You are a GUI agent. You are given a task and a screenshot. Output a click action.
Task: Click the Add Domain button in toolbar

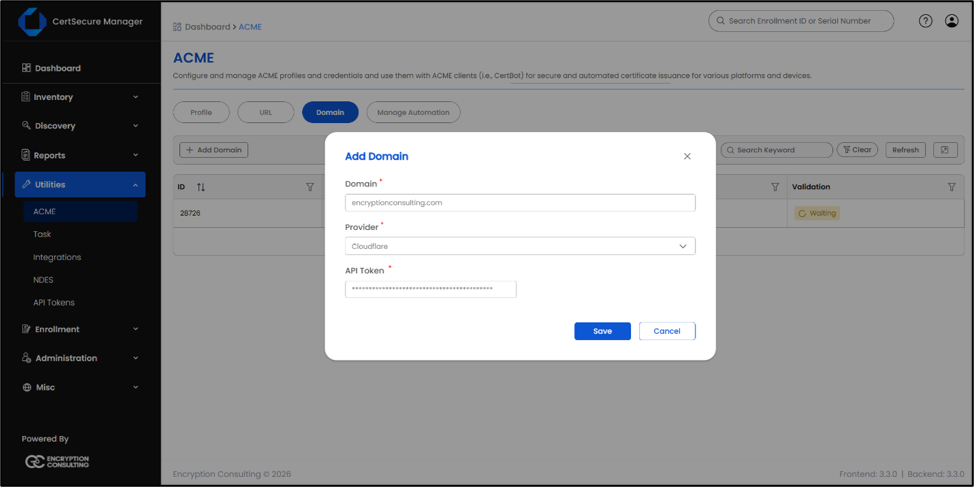214,150
